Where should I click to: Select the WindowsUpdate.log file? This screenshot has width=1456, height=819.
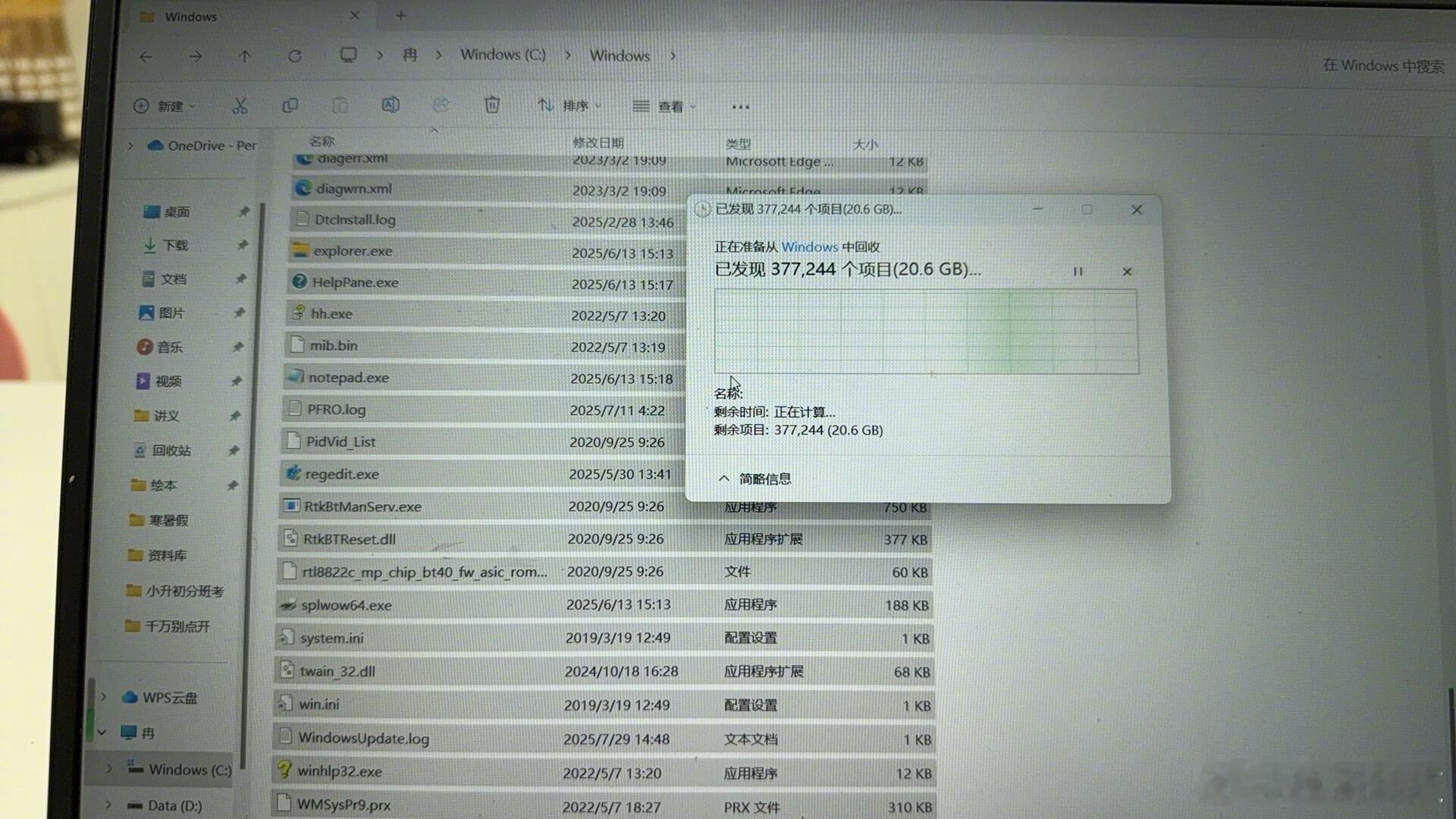(363, 738)
